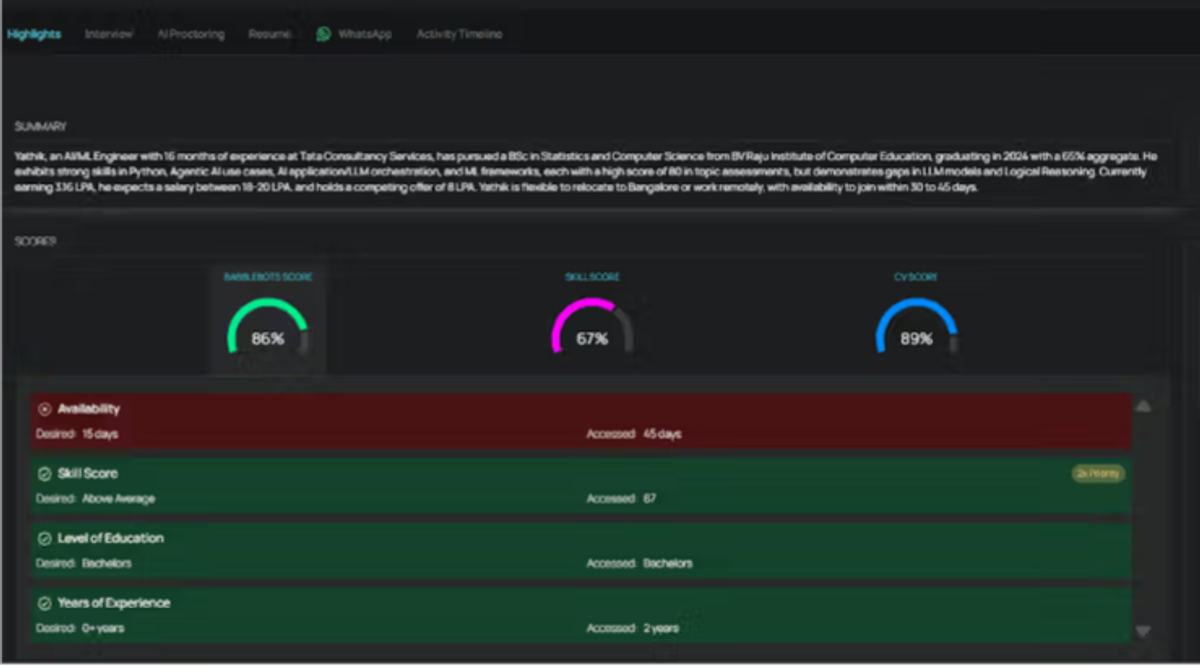Click the blue 89% CV score gauge
Viewport: 1200px width, 667px height.
pos(916,327)
